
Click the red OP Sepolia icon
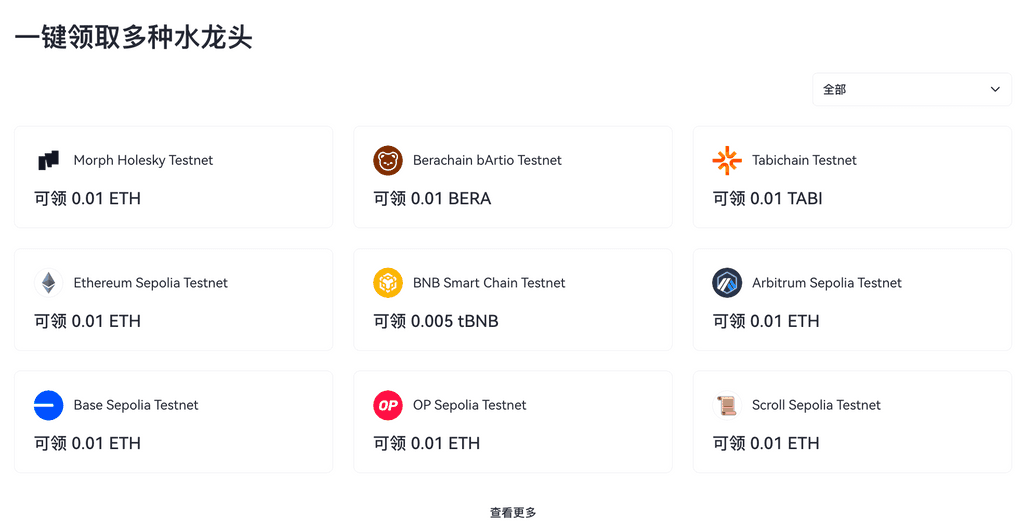point(388,405)
